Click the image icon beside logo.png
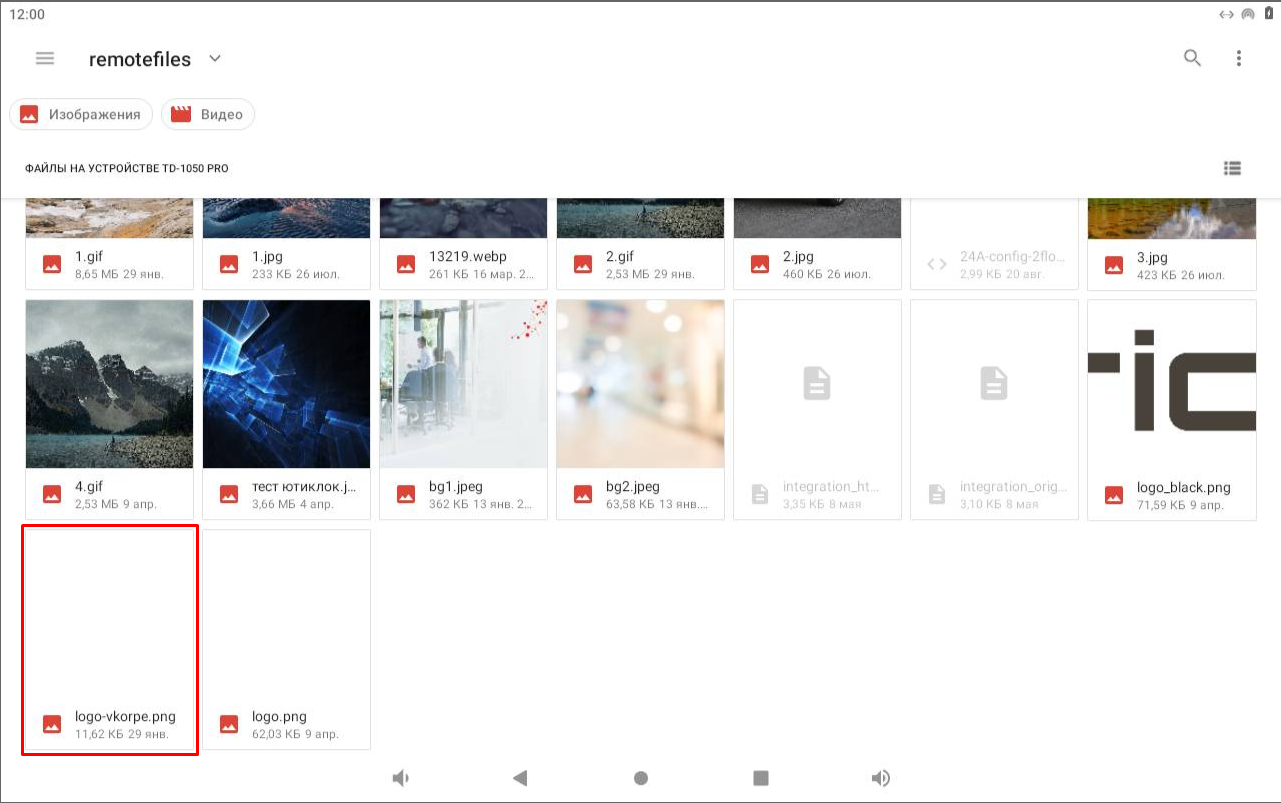Image resolution: width=1281 pixels, height=803 pixels. [x=229, y=724]
